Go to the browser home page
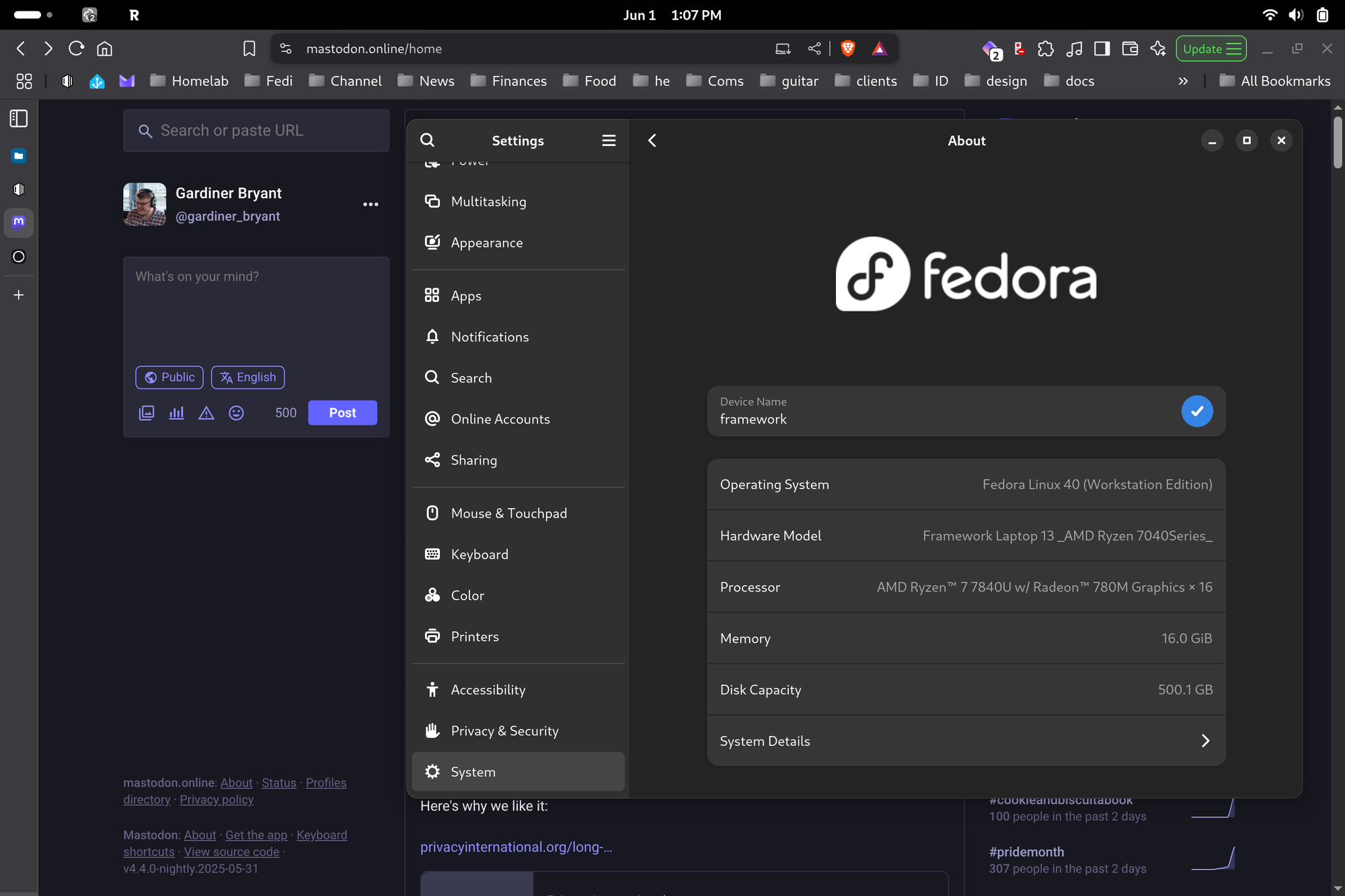1345x896 pixels. click(105, 48)
